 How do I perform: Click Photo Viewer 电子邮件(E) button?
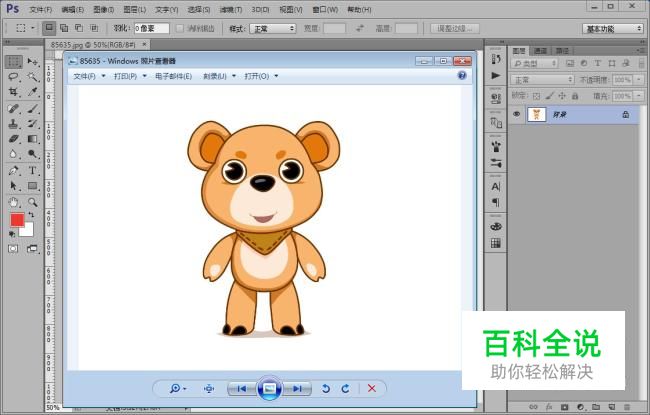[x=173, y=76]
